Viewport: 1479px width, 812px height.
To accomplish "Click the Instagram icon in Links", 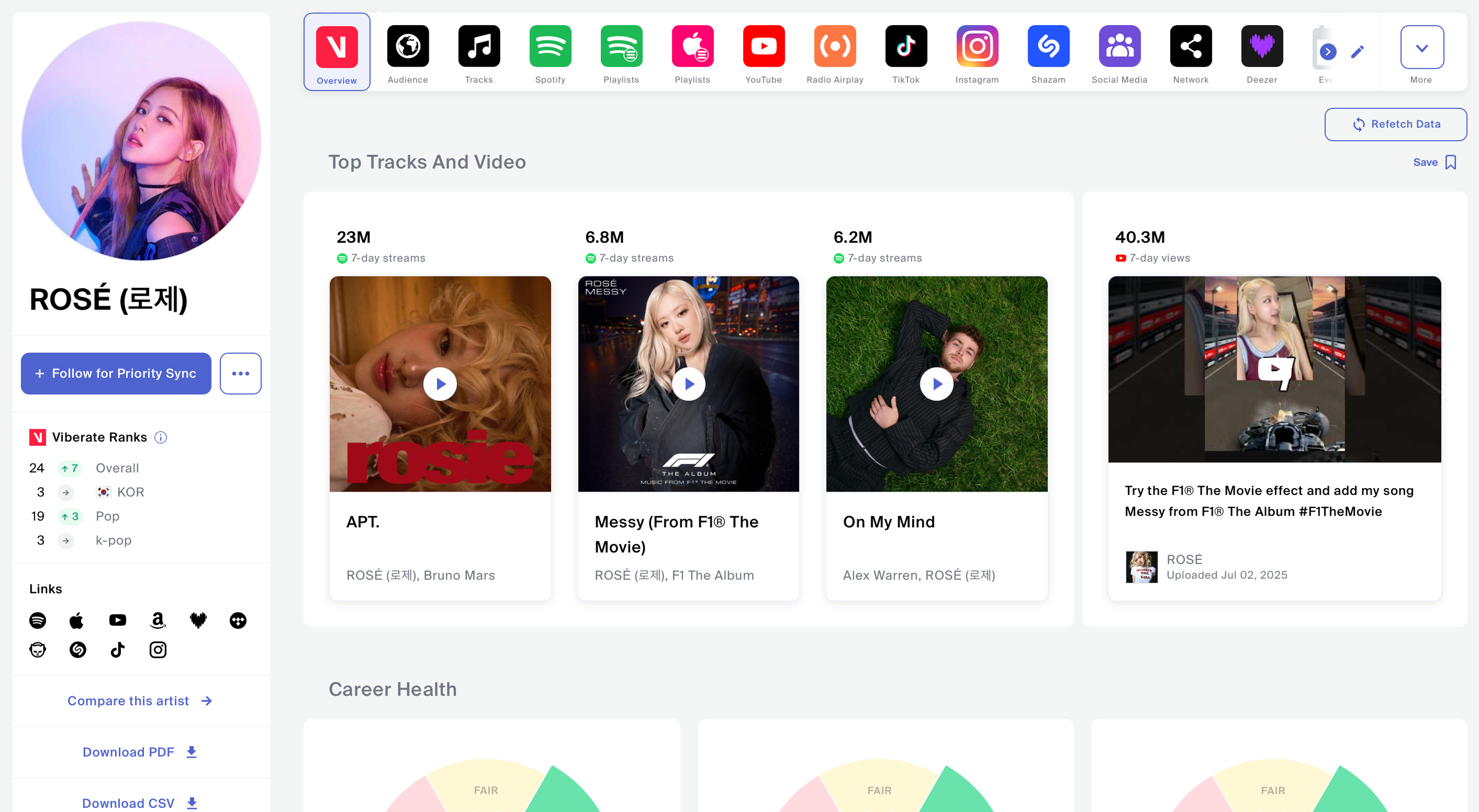I will click(158, 650).
